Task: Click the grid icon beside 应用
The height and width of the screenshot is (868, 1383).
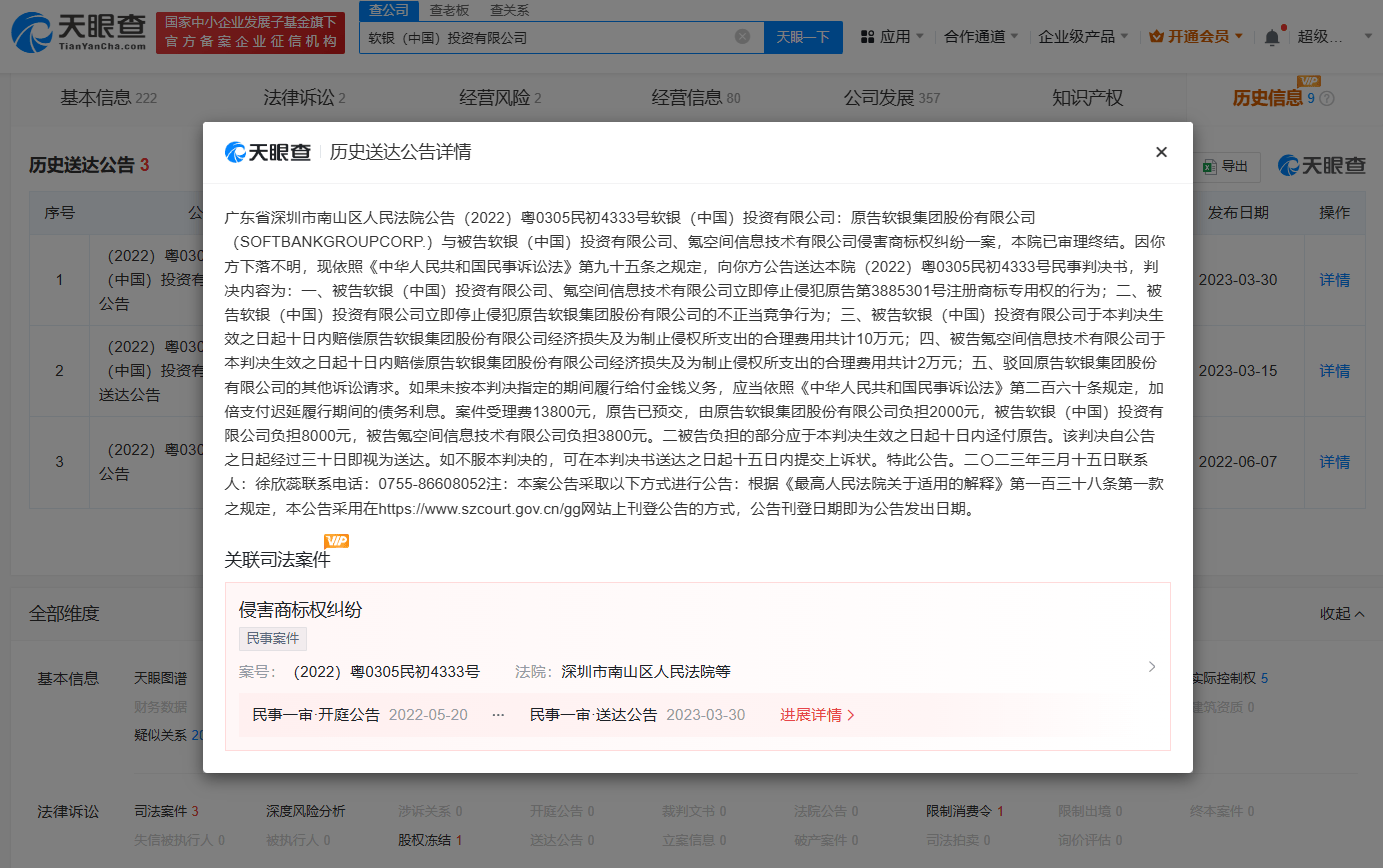Action: pos(867,37)
